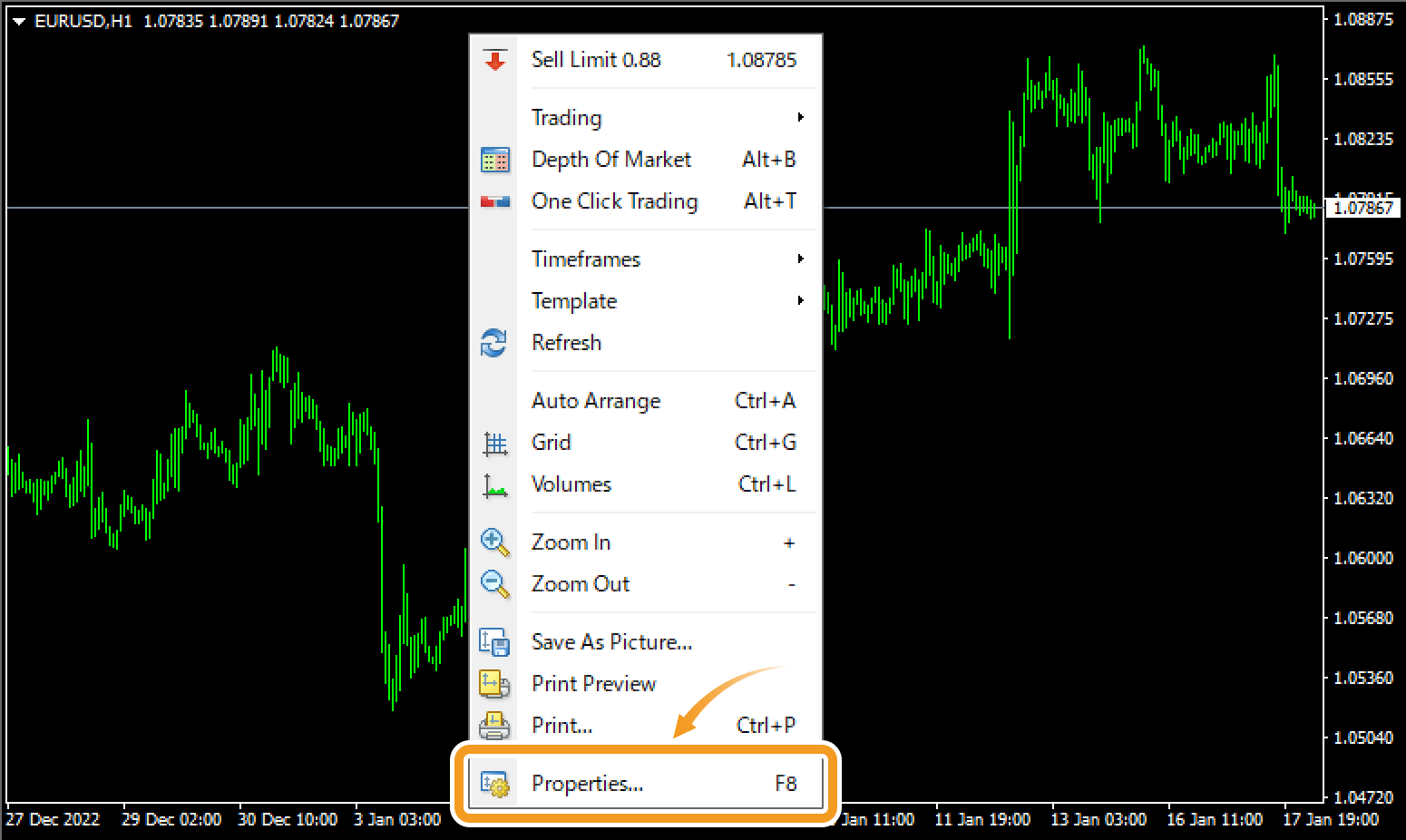Click the Sell Limit red arrow icon

pos(494,60)
